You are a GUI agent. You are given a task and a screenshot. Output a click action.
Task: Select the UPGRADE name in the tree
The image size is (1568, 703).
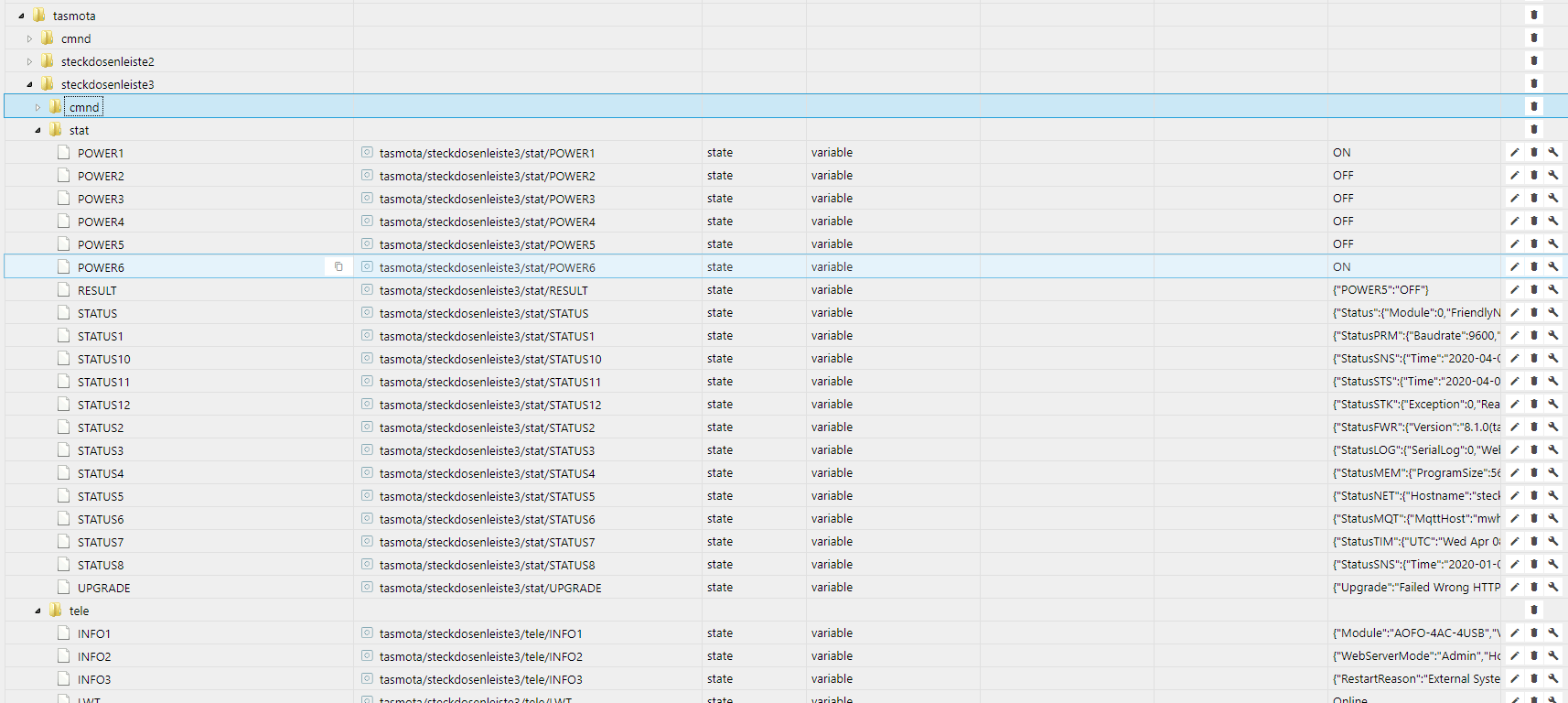(104, 588)
